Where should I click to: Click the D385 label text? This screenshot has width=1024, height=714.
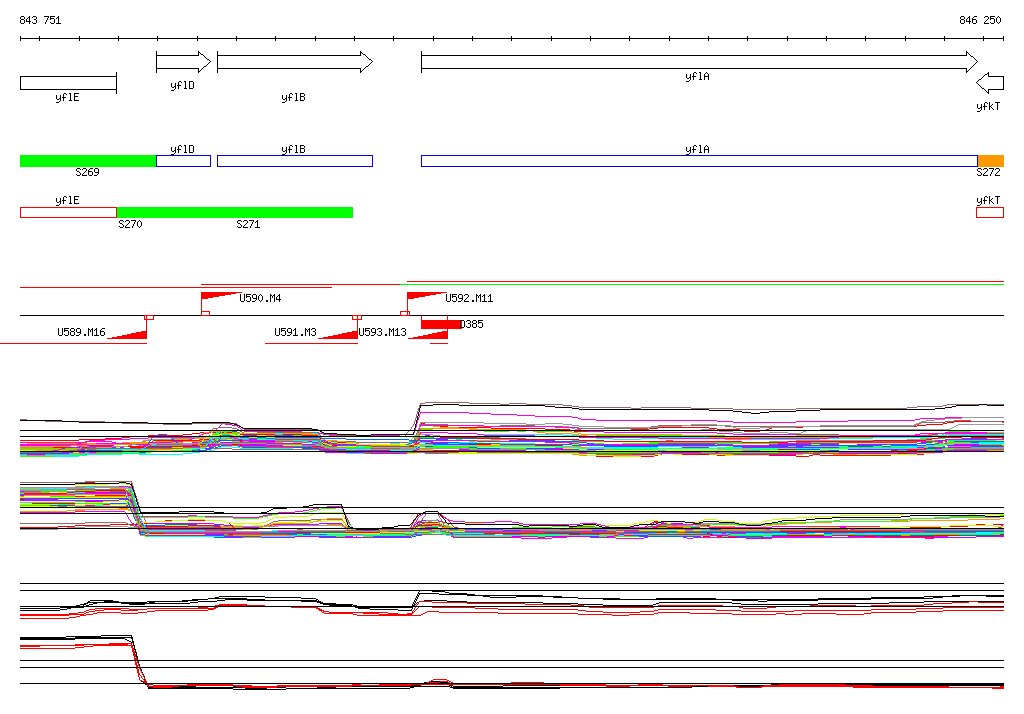pos(472,324)
